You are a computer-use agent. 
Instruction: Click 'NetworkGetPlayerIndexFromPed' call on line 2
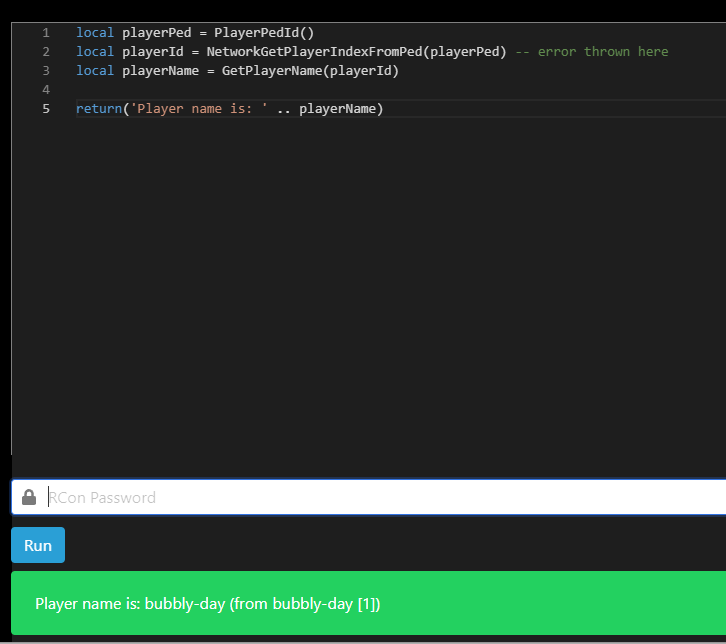314,52
